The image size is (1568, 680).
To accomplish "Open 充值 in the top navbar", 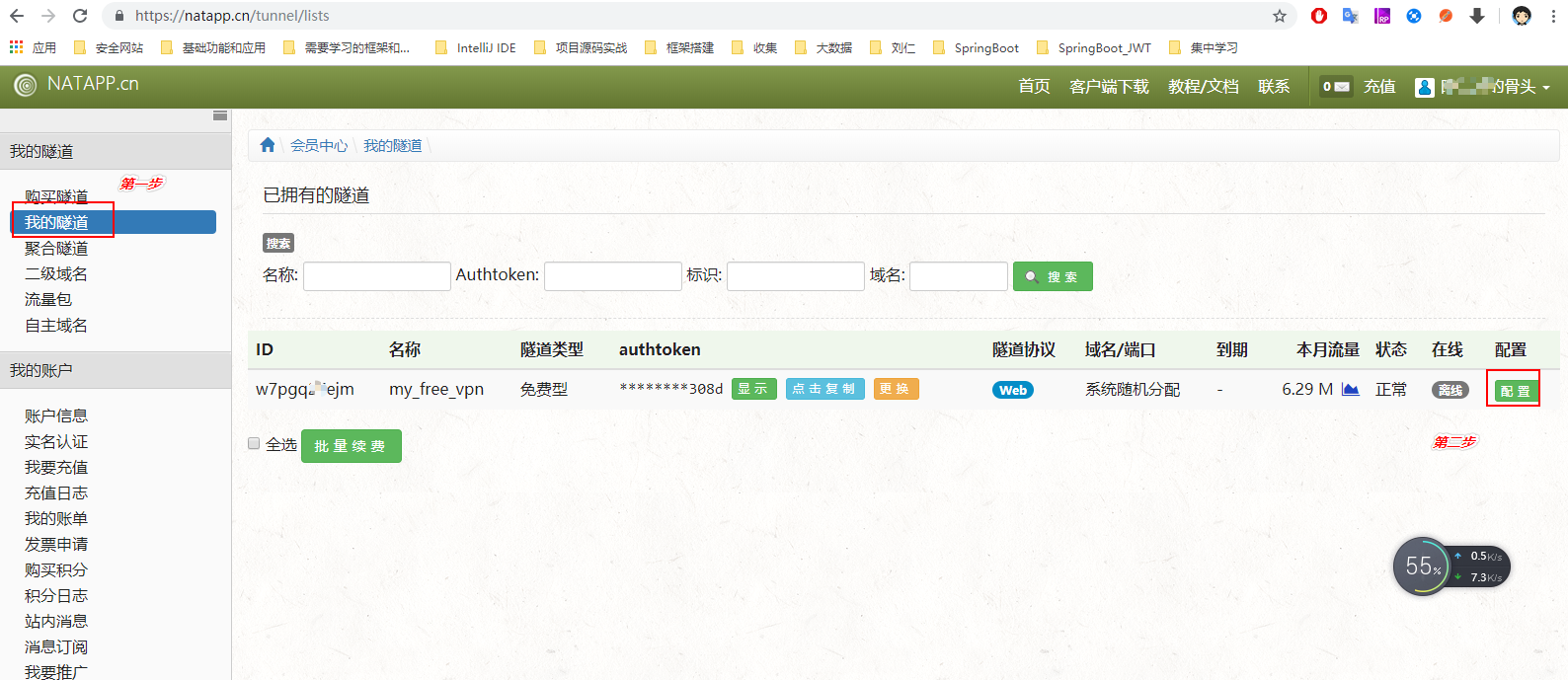I will (1379, 87).
